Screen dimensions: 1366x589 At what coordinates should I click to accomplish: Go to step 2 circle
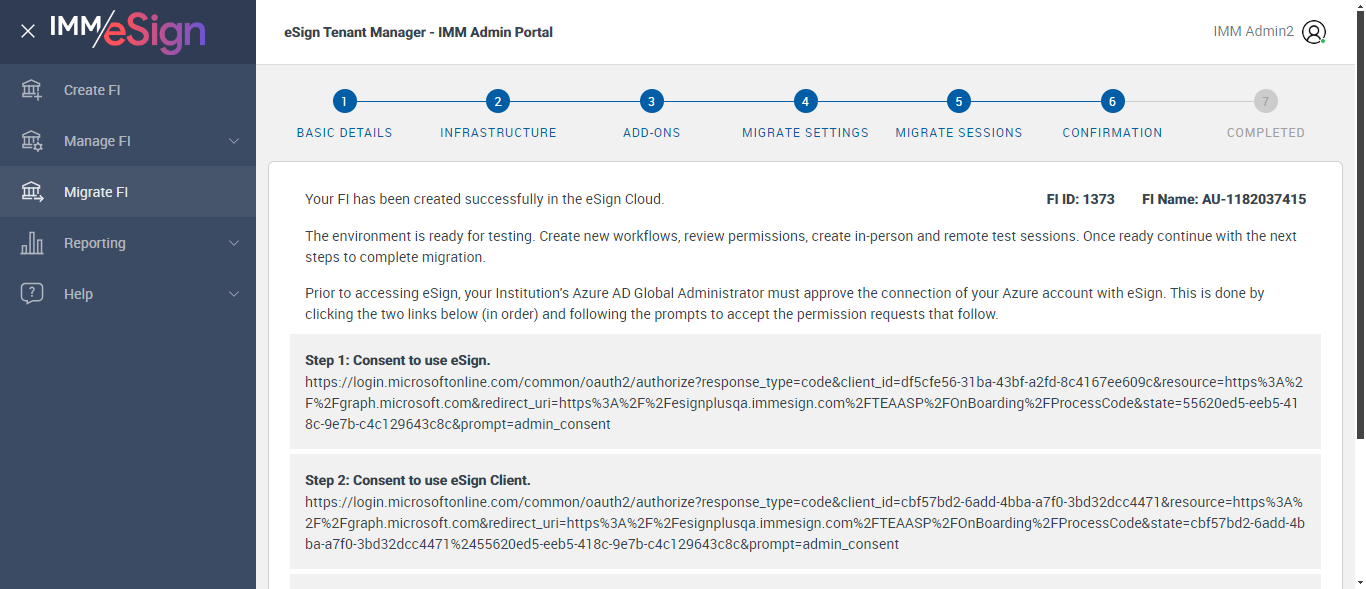(x=498, y=101)
